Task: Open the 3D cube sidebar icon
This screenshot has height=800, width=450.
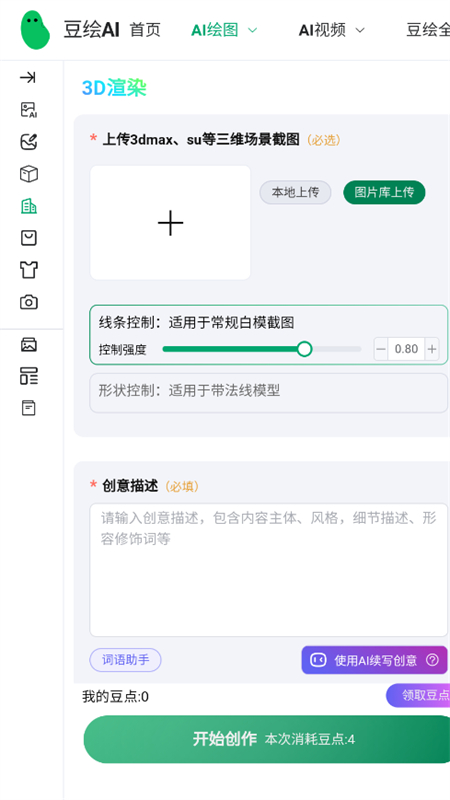Action: pyautogui.click(x=29, y=174)
